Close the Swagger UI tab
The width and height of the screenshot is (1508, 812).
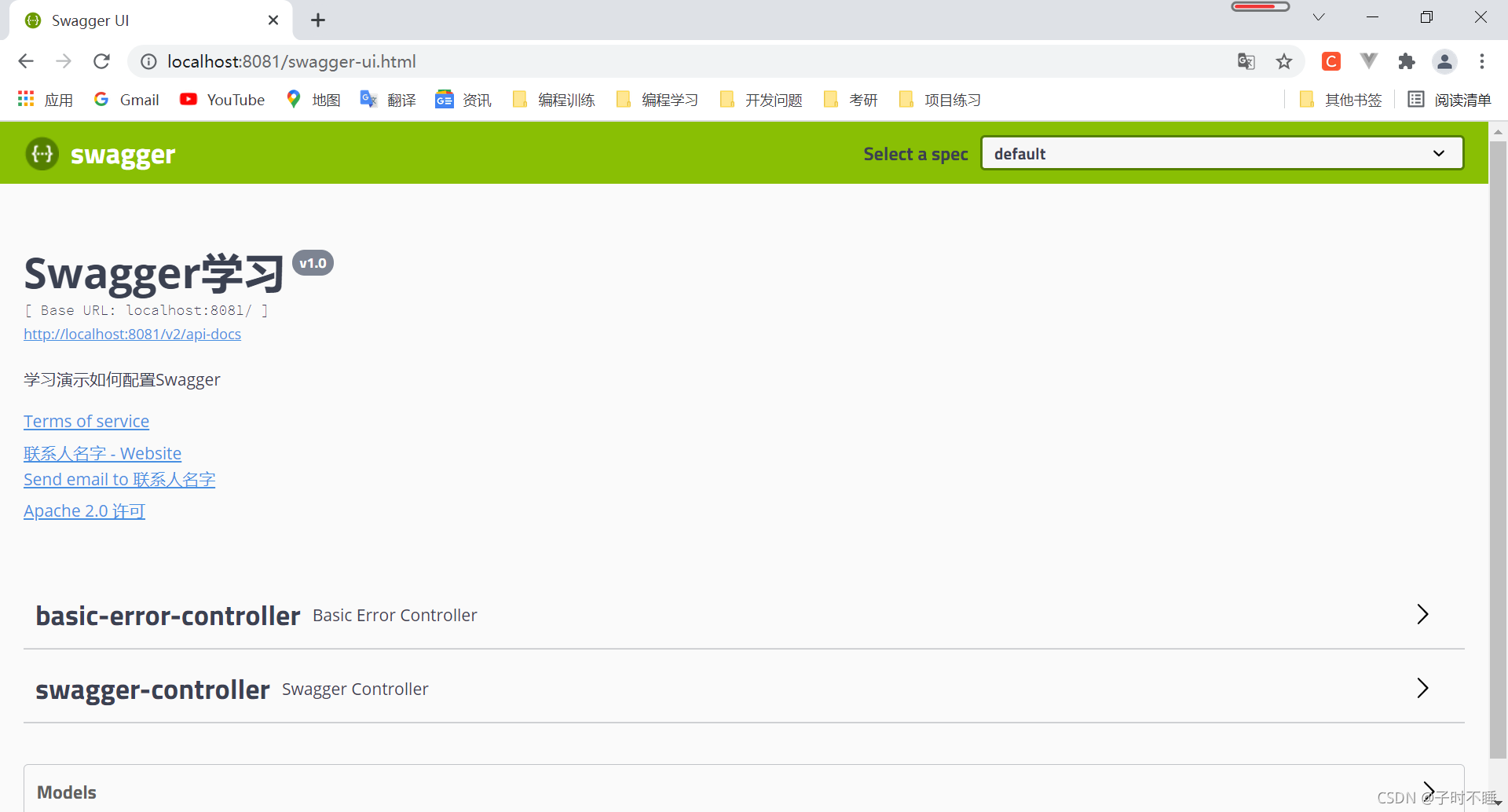(x=273, y=20)
